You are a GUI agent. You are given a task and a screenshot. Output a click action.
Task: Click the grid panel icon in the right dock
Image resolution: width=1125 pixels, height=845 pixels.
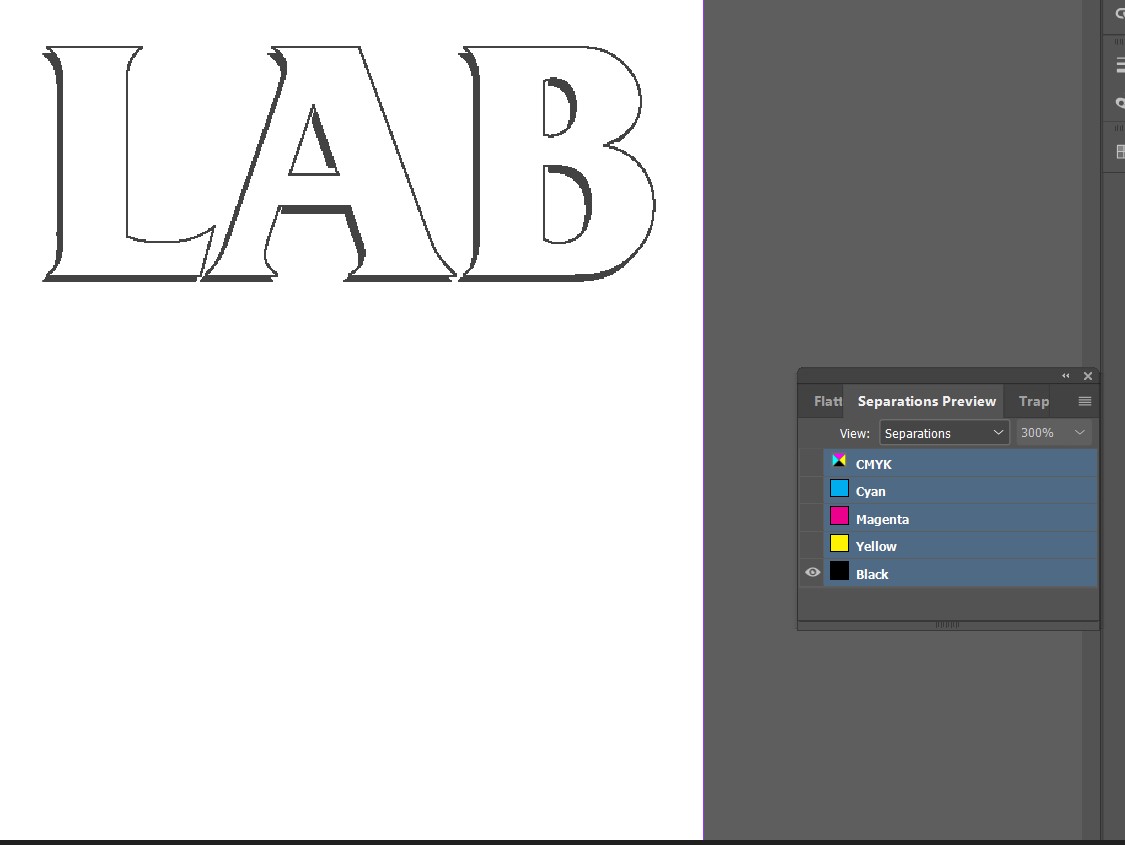tap(1119, 151)
